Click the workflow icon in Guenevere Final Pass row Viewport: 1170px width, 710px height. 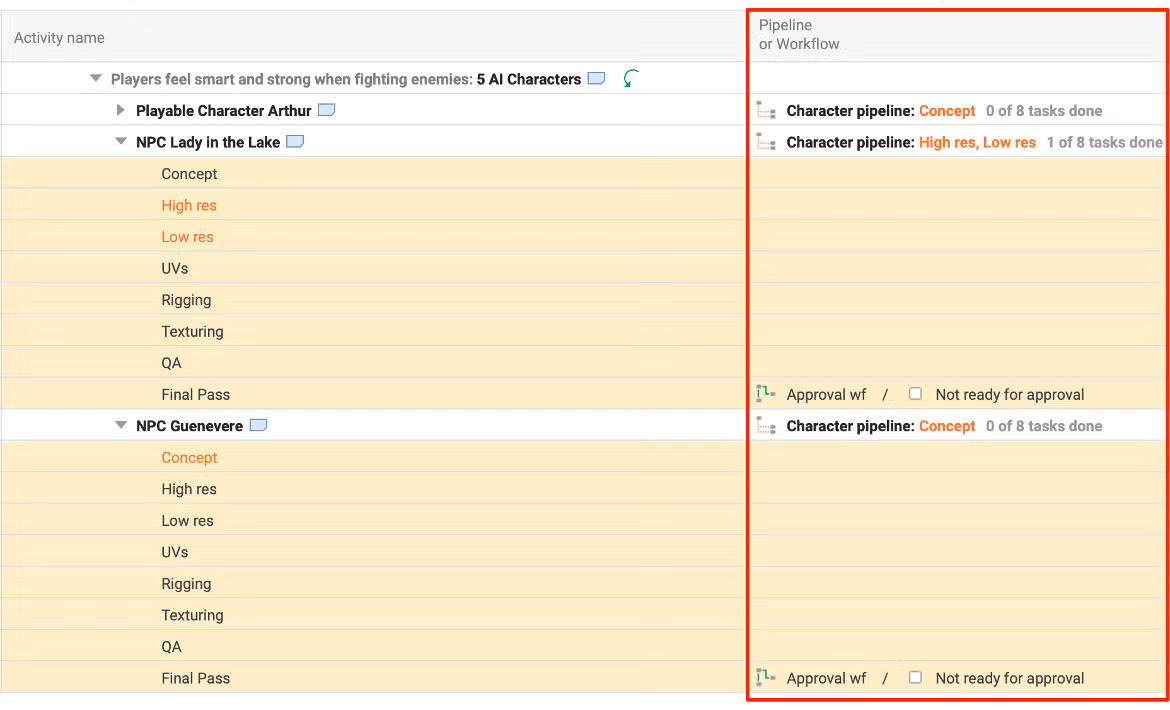(766, 678)
